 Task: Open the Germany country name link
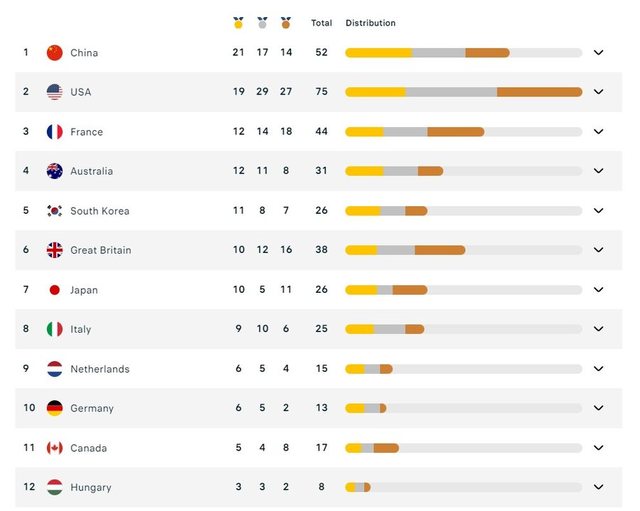coord(92,408)
